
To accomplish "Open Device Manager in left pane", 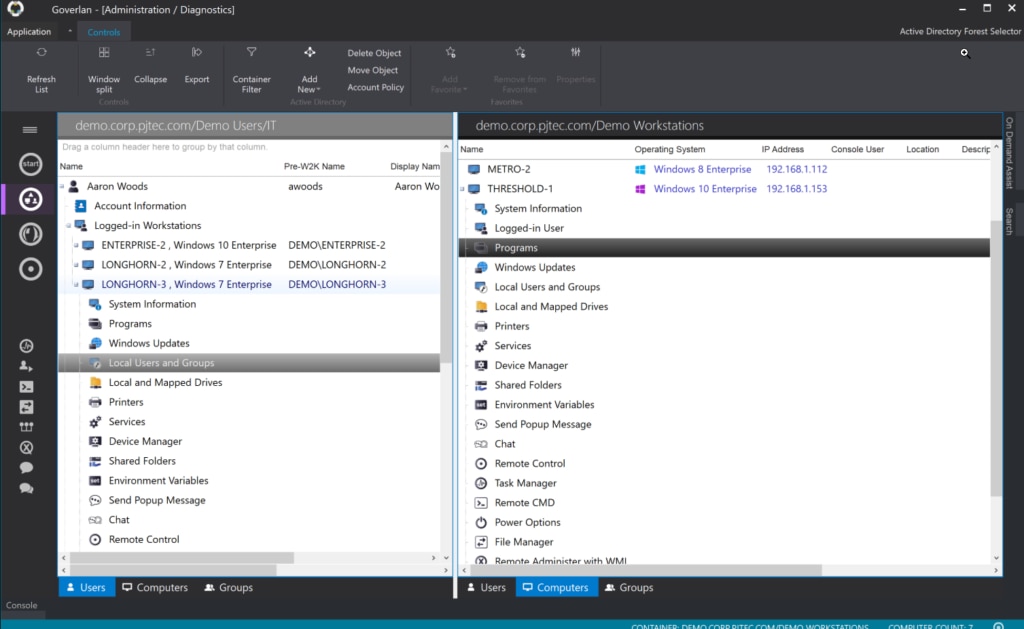I will pos(145,441).
